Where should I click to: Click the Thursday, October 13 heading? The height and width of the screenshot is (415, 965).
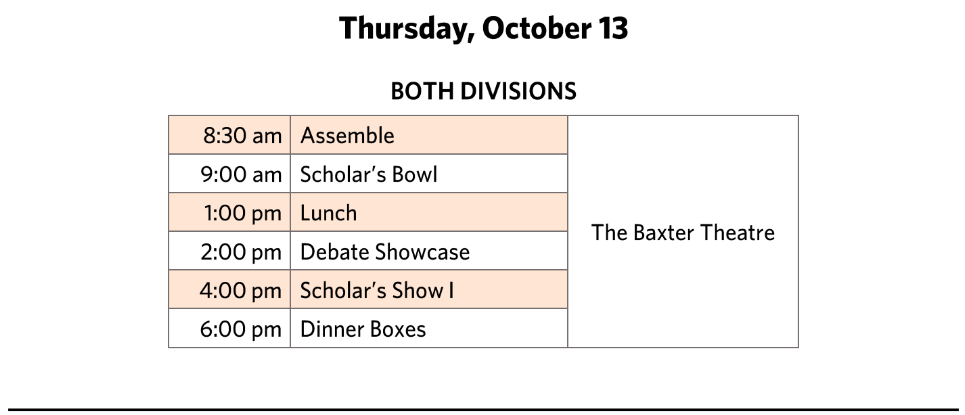click(x=483, y=29)
